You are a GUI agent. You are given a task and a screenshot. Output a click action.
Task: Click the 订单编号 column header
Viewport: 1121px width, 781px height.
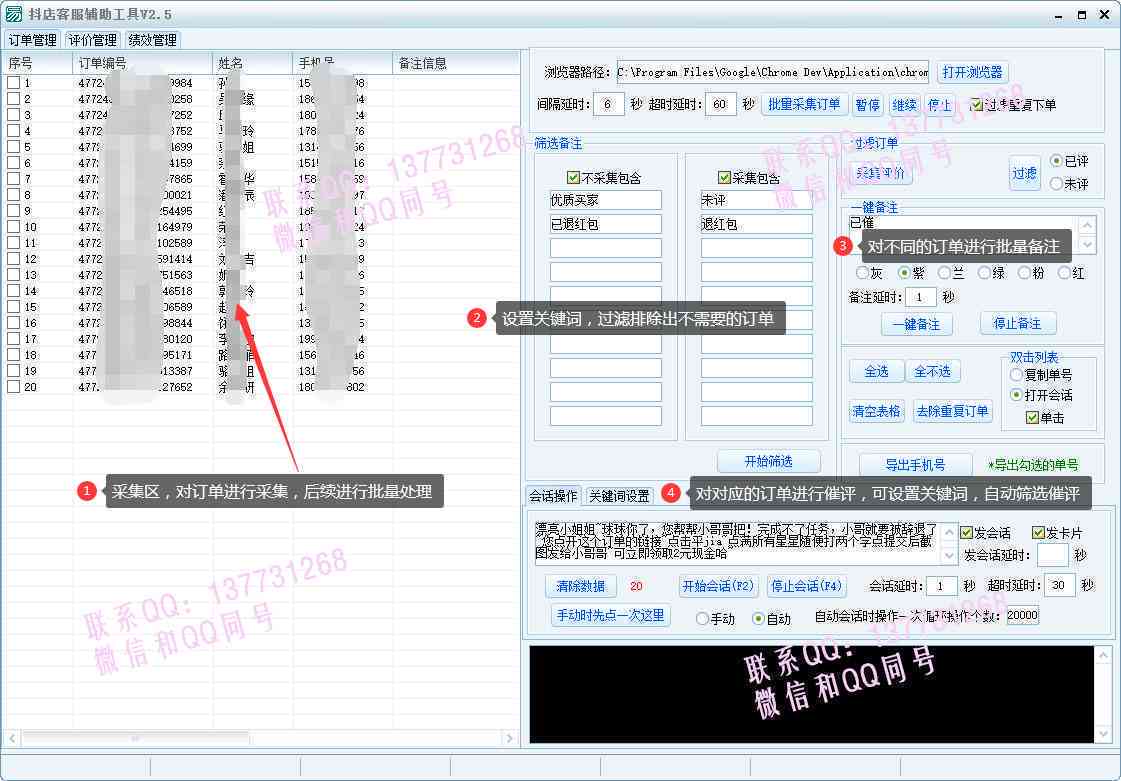(x=143, y=64)
